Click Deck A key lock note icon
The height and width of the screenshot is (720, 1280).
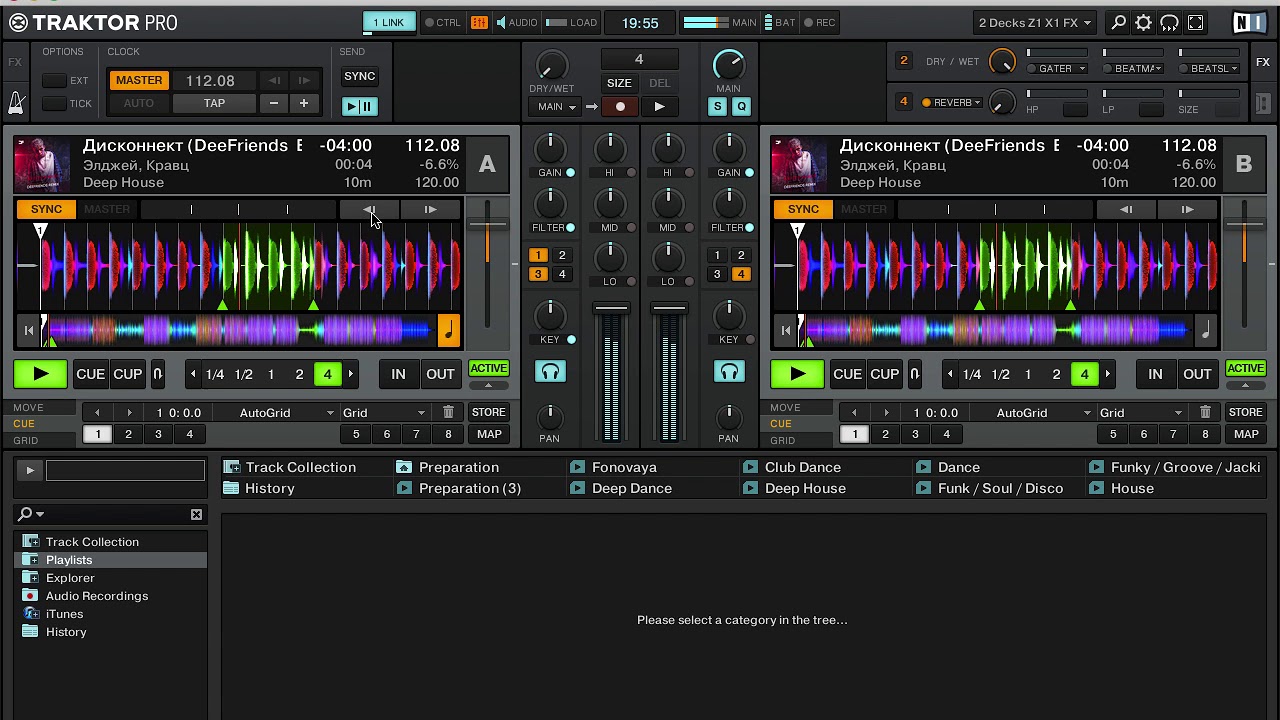point(448,330)
